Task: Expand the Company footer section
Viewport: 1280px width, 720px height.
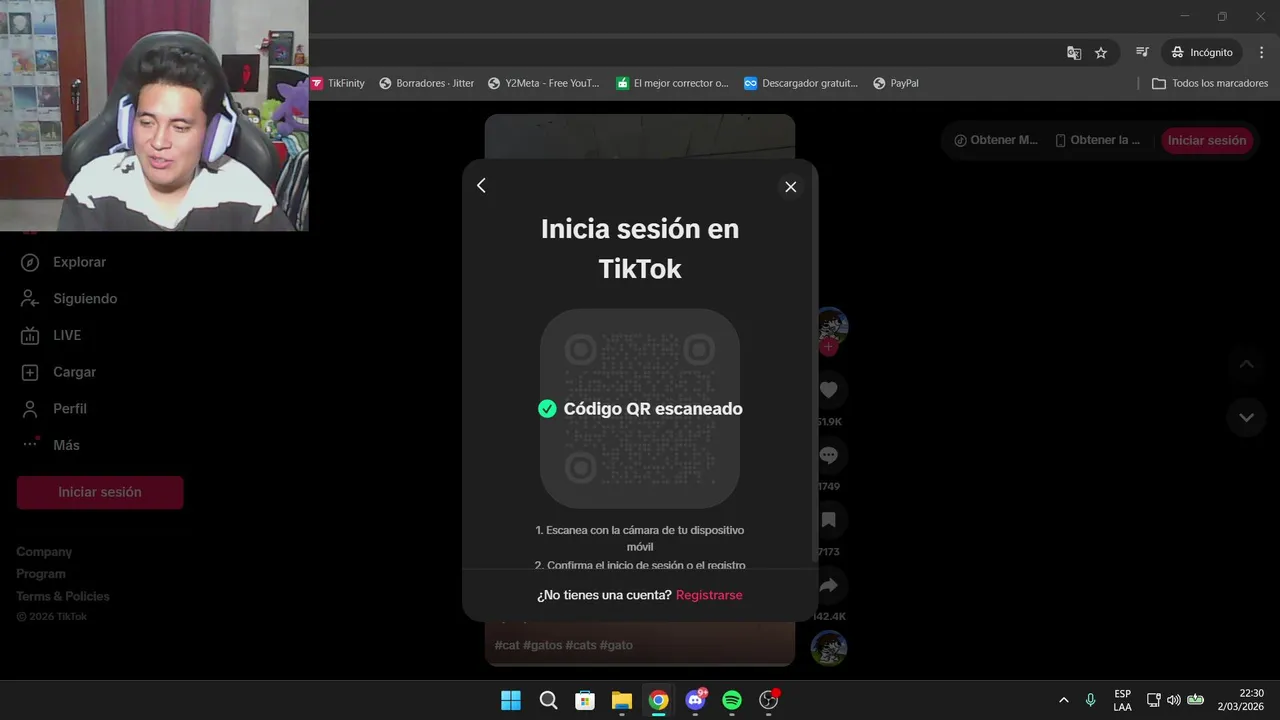Action: pos(44,552)
